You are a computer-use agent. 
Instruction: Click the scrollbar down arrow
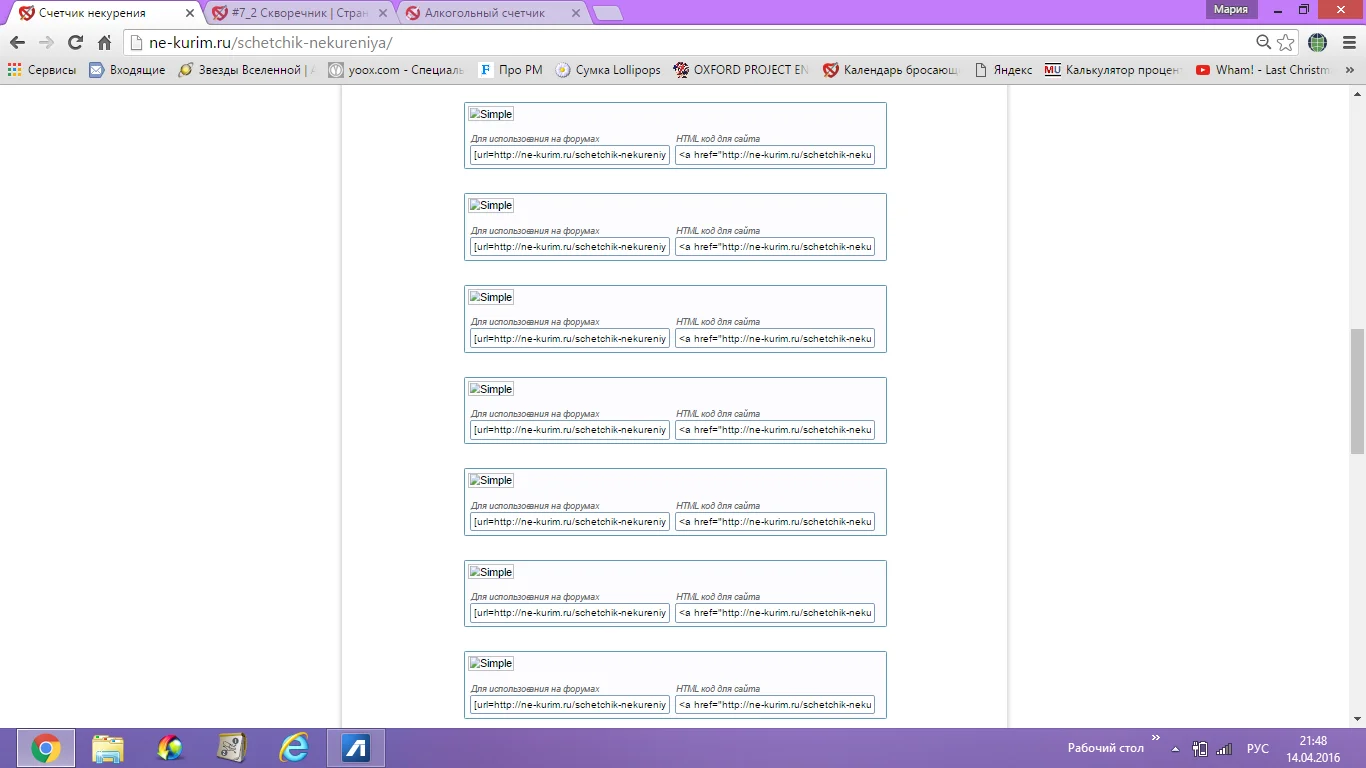1357,719
